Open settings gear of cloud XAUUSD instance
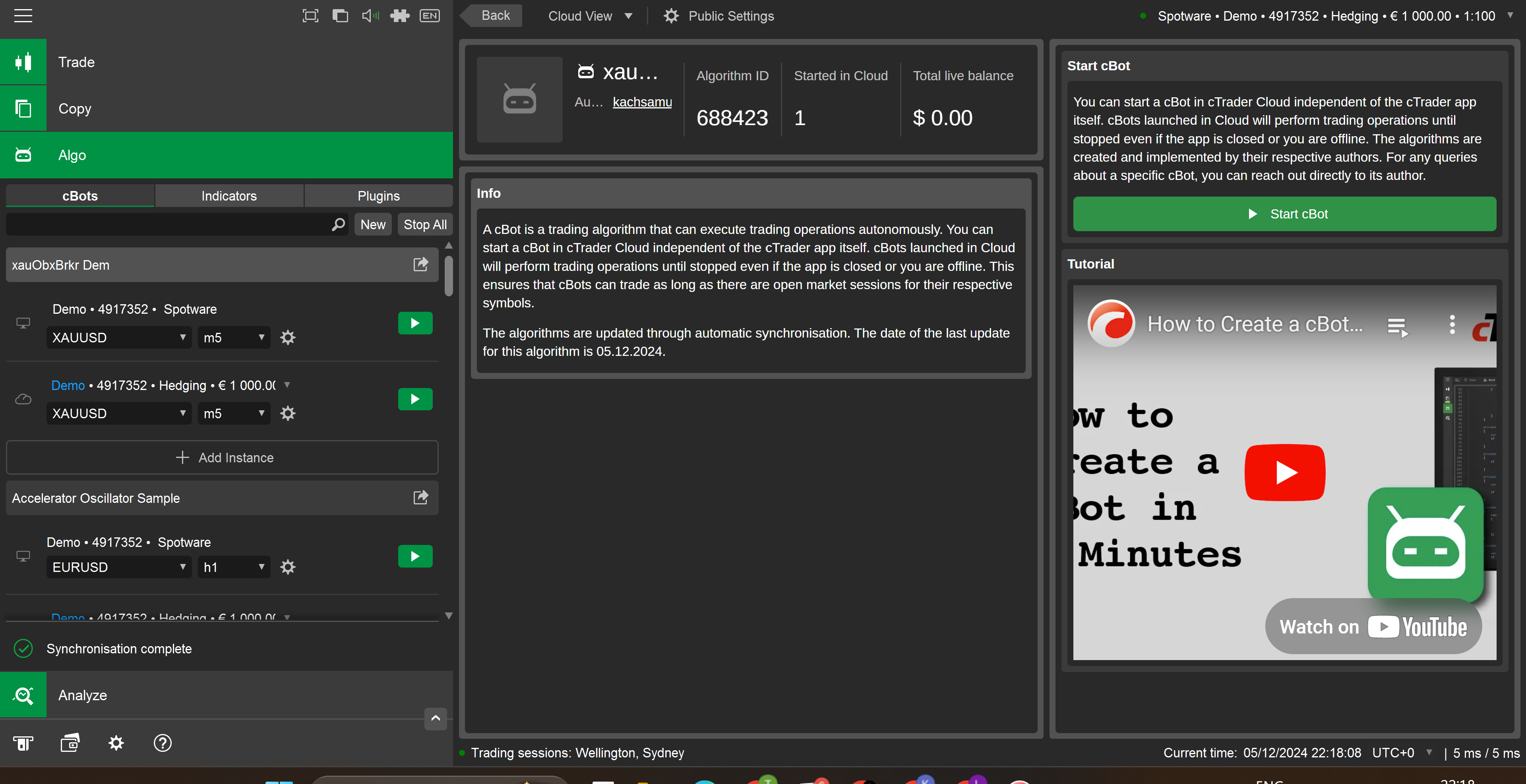 (x=288, y=413)
